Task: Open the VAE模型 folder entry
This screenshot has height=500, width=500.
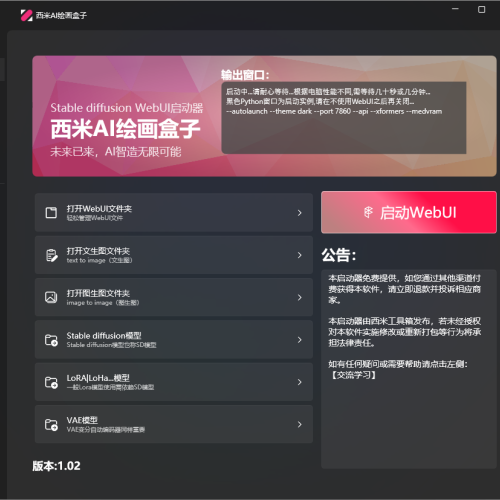Action: pyautogui.click(x=174, y=424)
